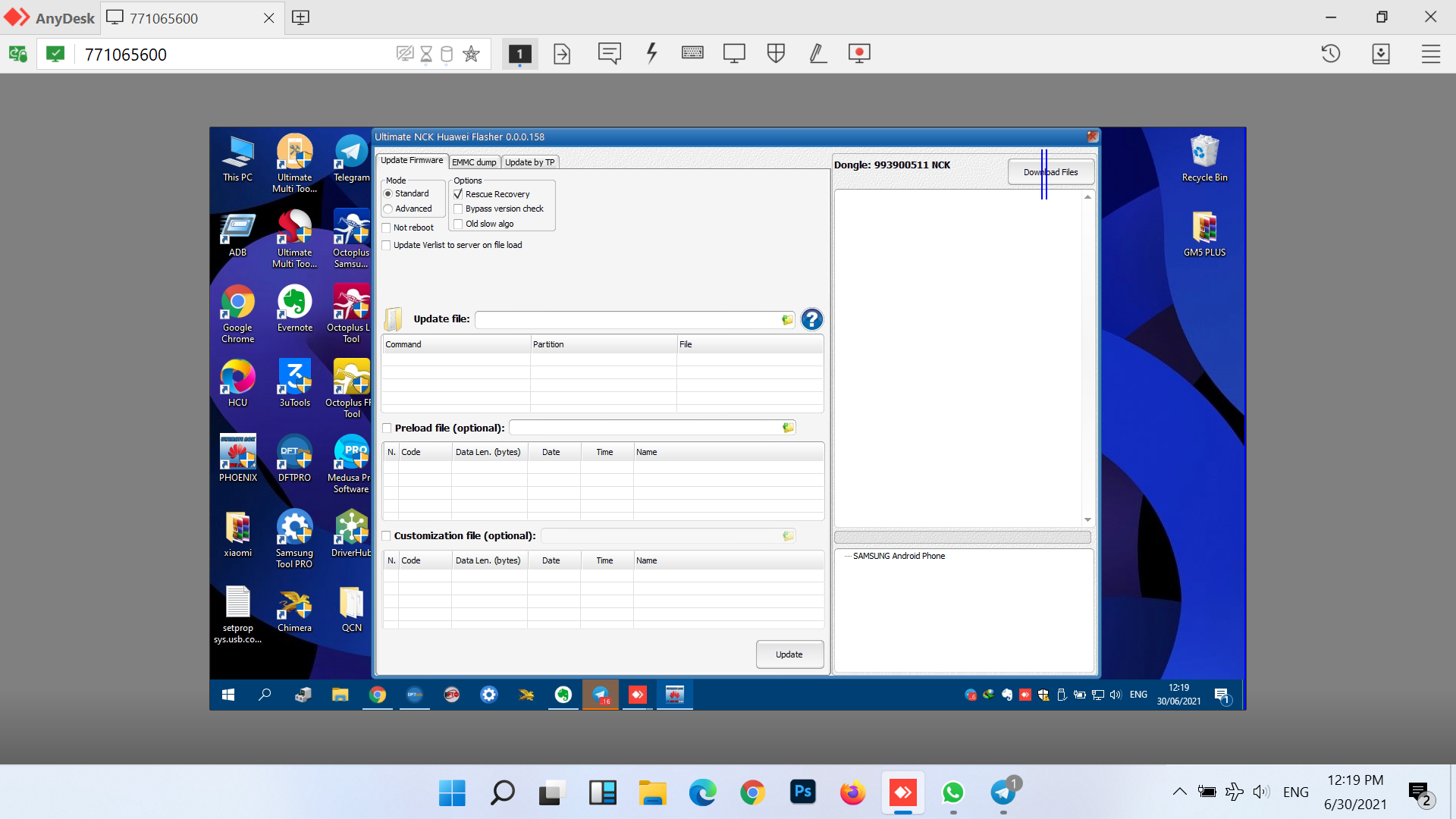This screenshot has height=819, width=1456.
Task: Click the AnyDesk actions lightning icon
Action: point(651,54)
